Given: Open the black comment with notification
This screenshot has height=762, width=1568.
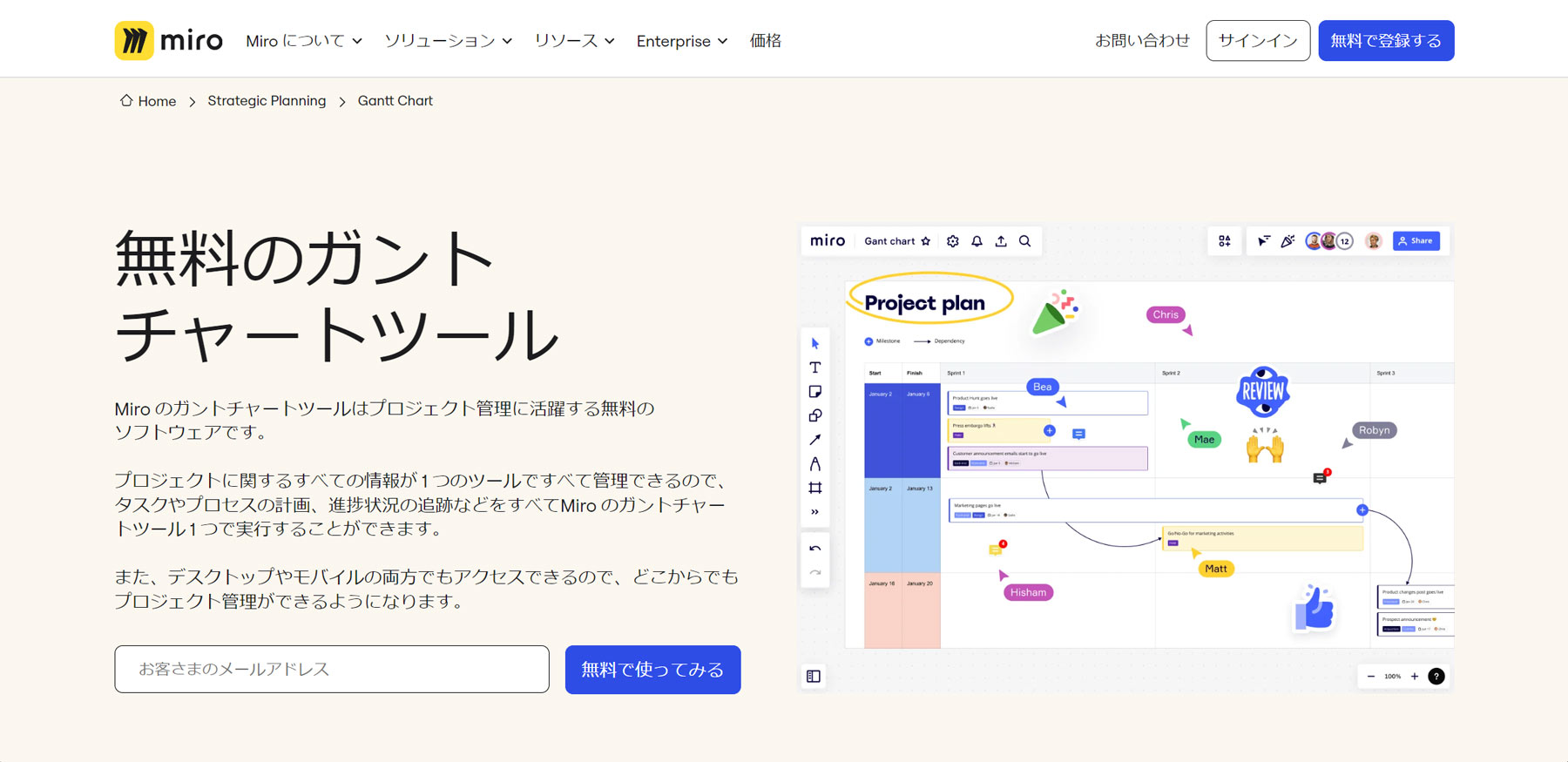Looking at the screenshot, I should [x=1321, y=477].
